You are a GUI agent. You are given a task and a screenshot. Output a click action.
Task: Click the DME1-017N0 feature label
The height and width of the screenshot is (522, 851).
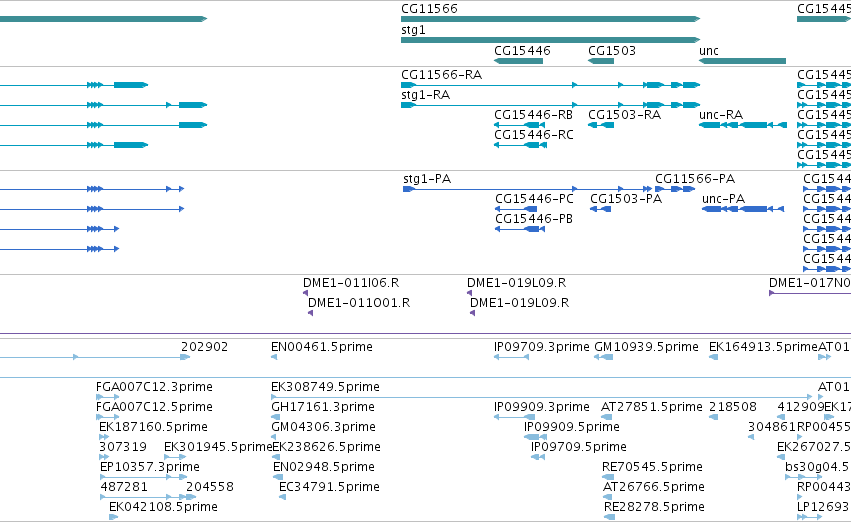point(810,283)
